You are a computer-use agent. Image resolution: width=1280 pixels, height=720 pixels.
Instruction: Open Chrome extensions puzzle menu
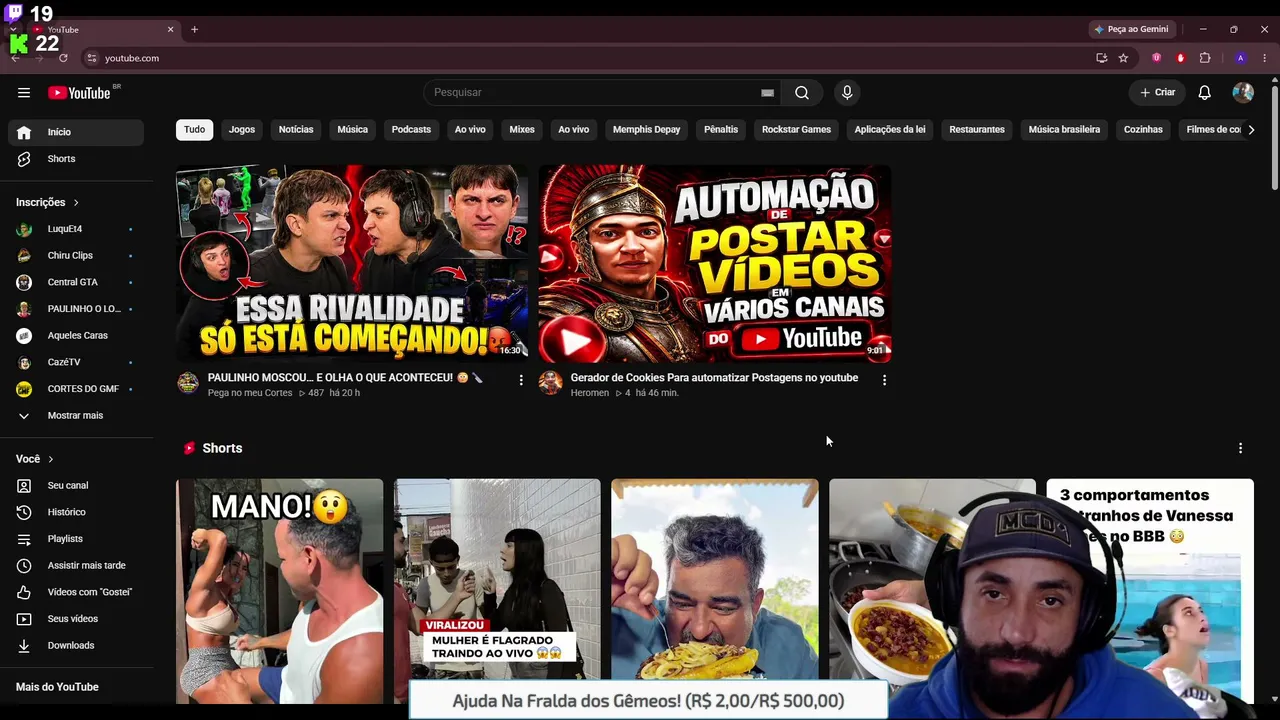(1205, 58)
